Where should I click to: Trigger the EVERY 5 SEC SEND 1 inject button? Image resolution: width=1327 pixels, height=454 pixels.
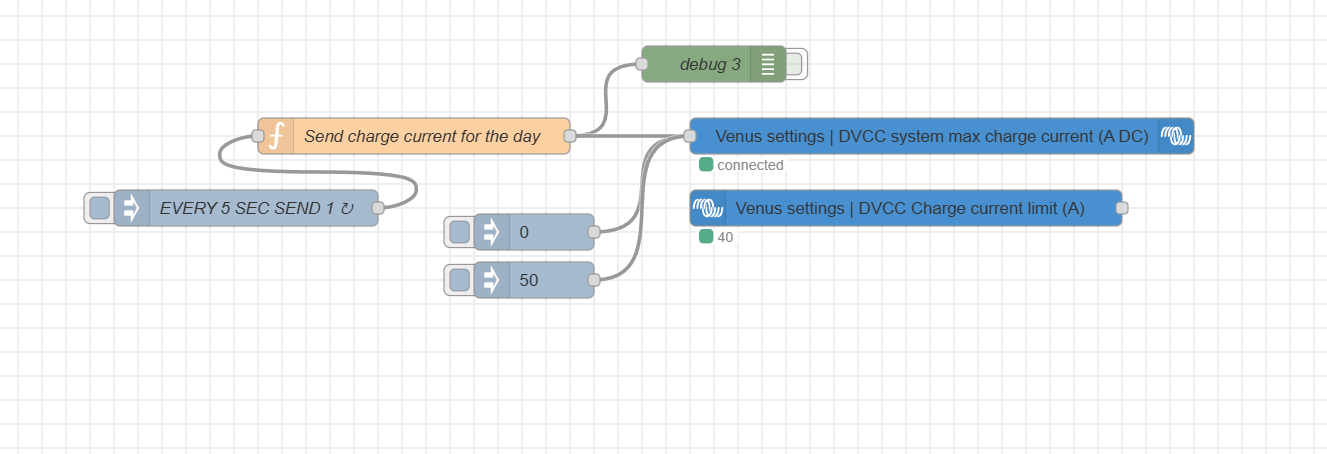[99, 208]
